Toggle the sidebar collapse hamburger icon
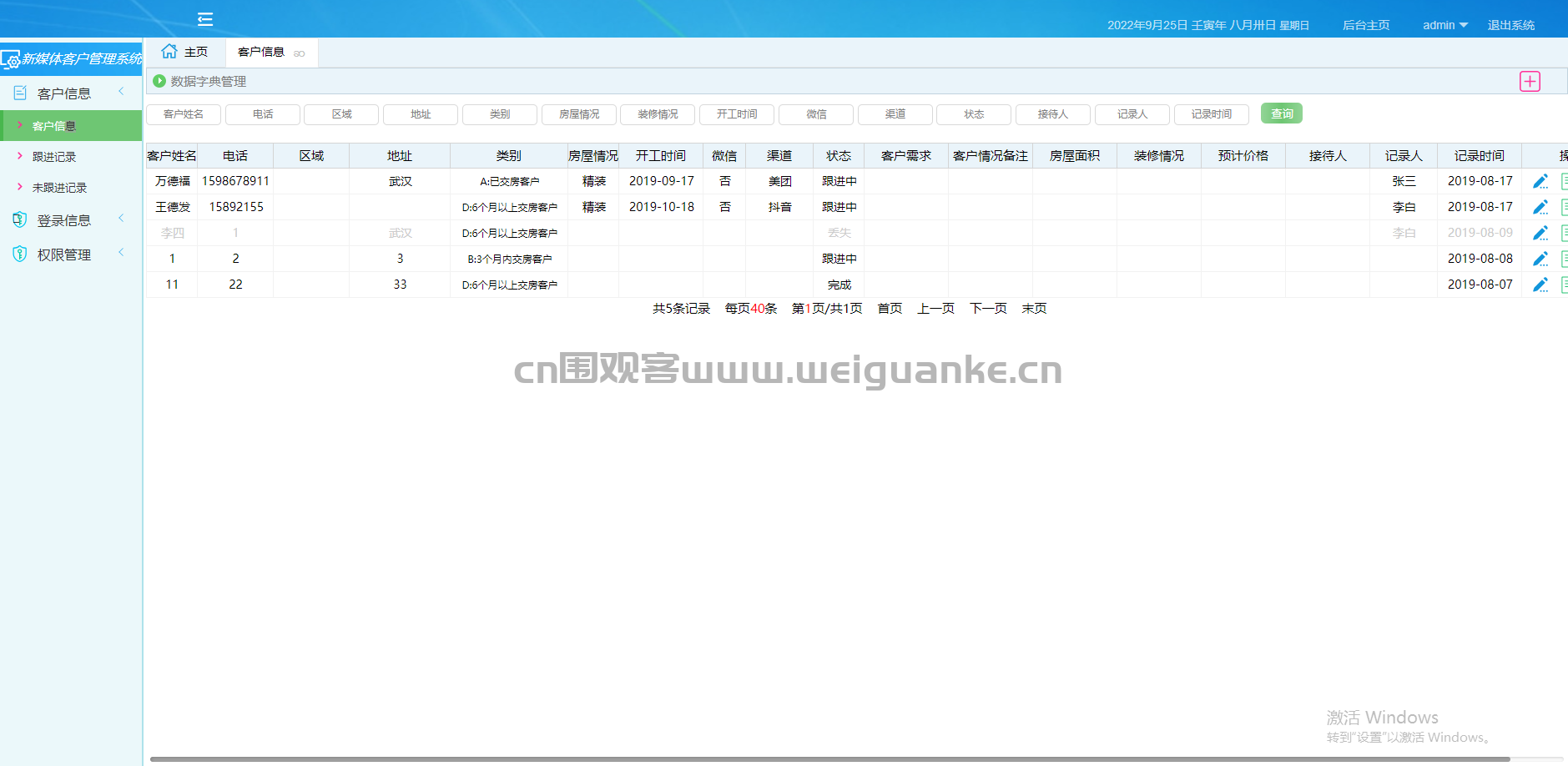The width and height of the screenshot is (1568, 766). pos(205,19)
